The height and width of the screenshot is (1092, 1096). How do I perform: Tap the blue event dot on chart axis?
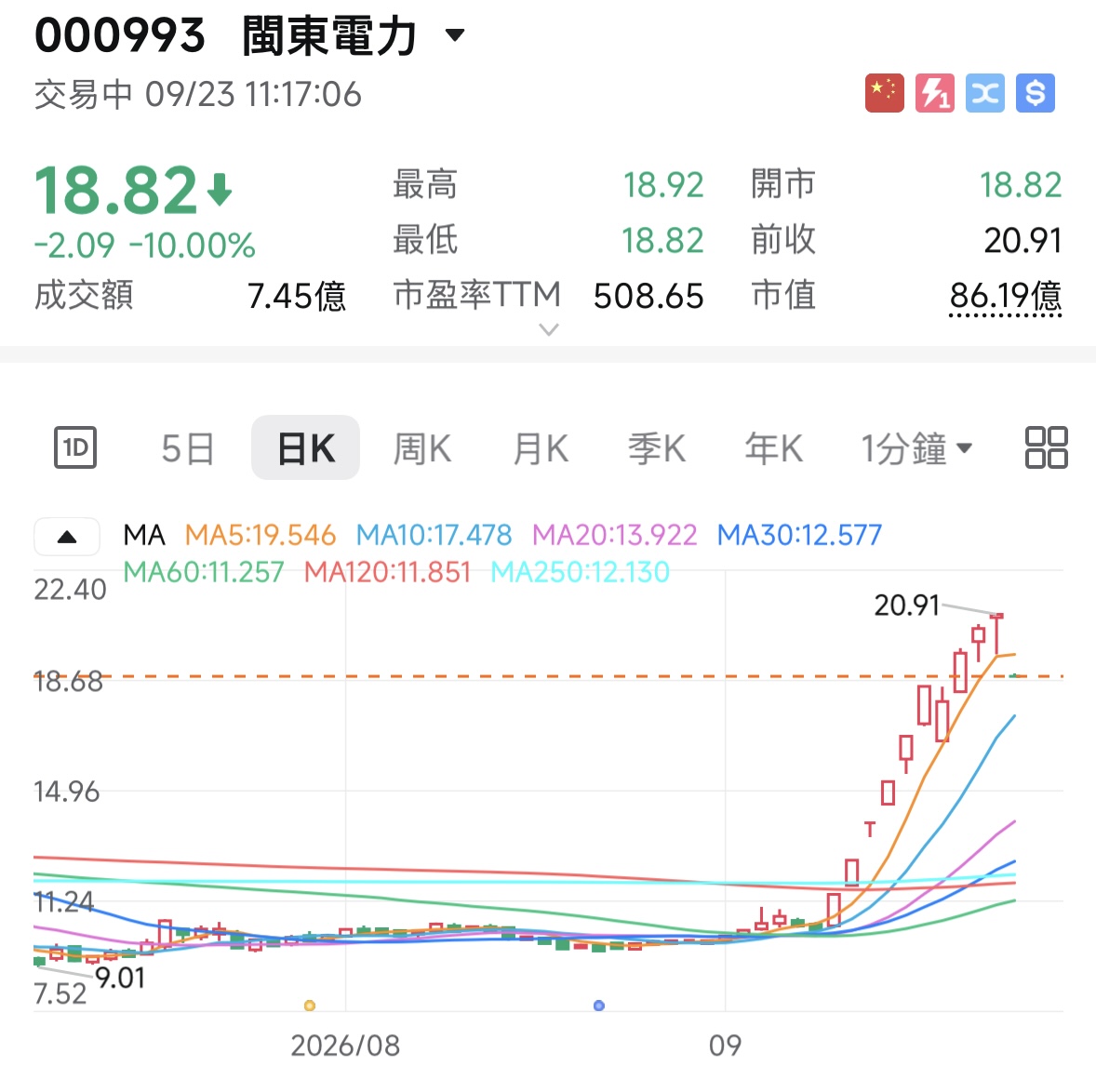pos(599,1005)
